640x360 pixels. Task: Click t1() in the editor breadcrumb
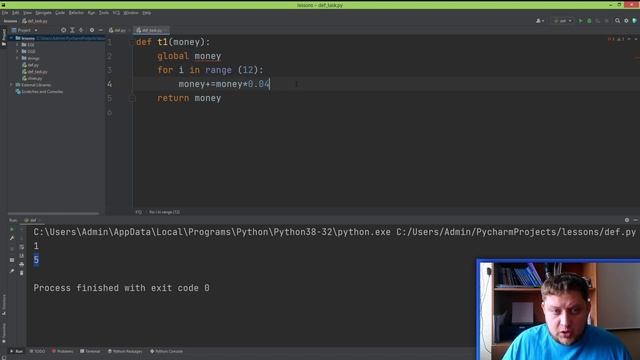[x=139, y=212]
